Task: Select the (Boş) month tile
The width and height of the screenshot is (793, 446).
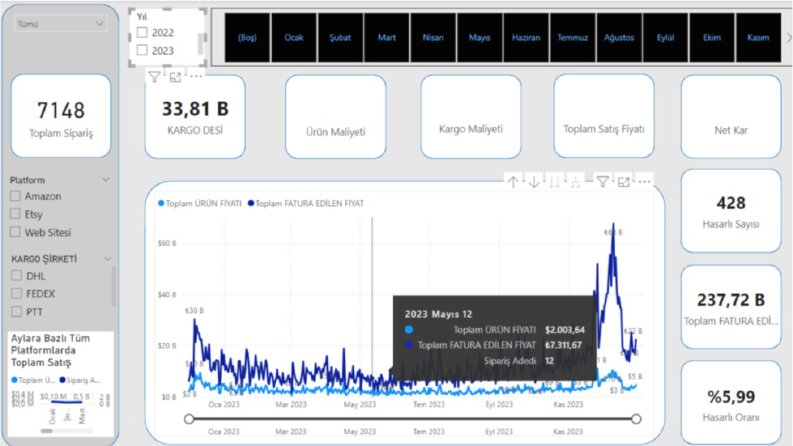Action: coord(247,37)
